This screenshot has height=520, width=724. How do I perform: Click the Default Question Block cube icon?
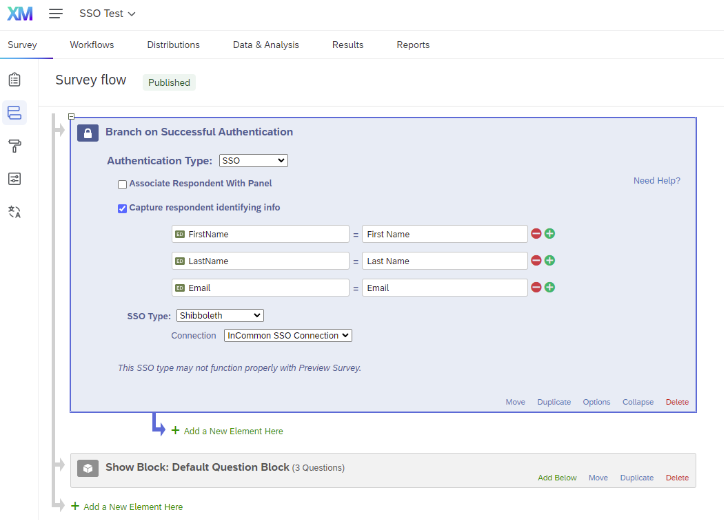click(x=88, y=468)
